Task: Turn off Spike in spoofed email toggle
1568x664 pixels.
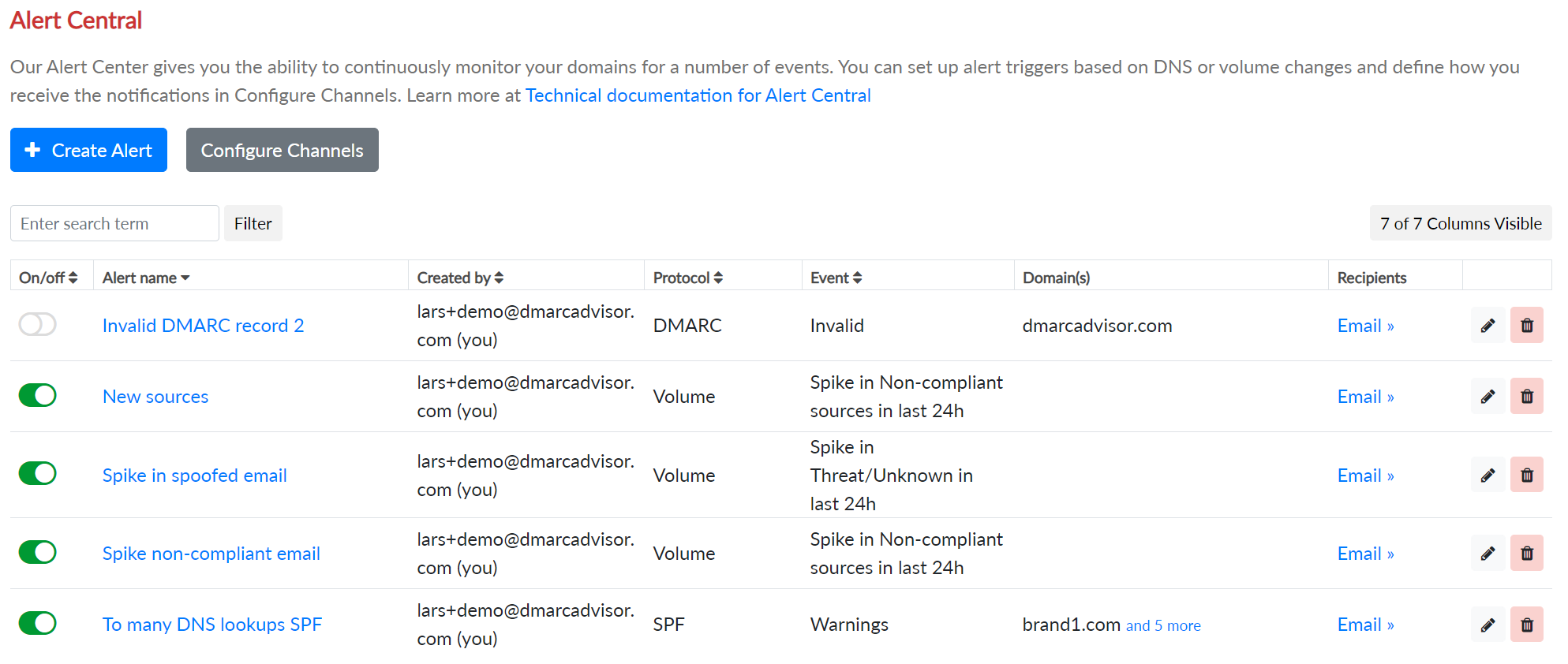Action: pyautogui.click(x=38, y=473)
